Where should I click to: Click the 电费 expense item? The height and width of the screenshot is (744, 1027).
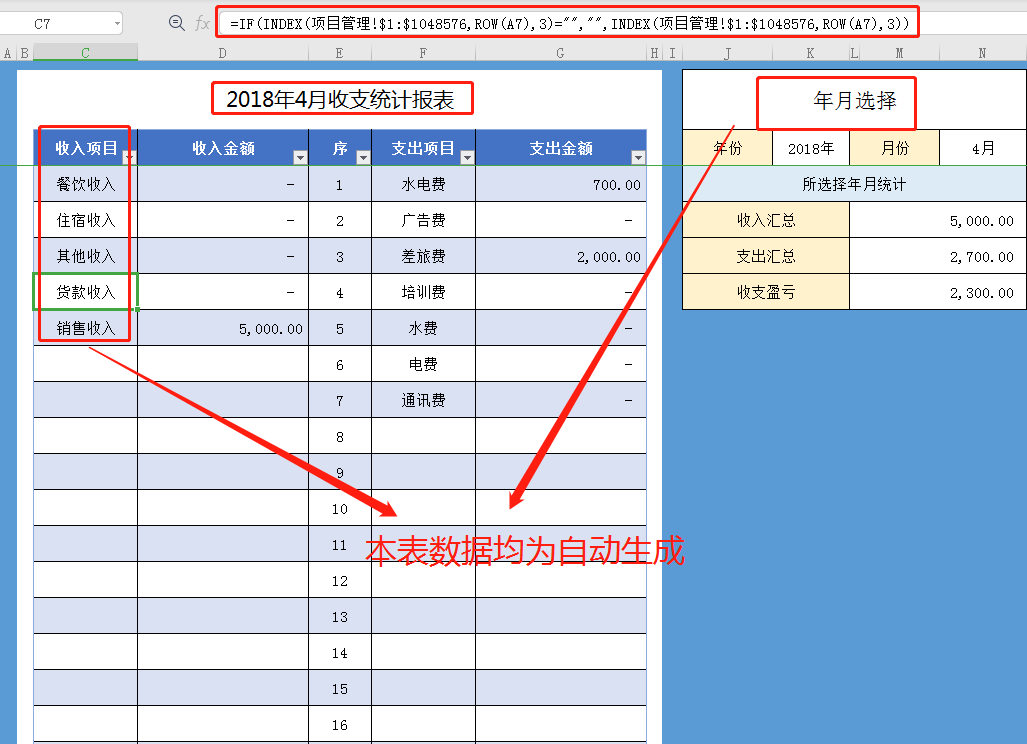423,364
